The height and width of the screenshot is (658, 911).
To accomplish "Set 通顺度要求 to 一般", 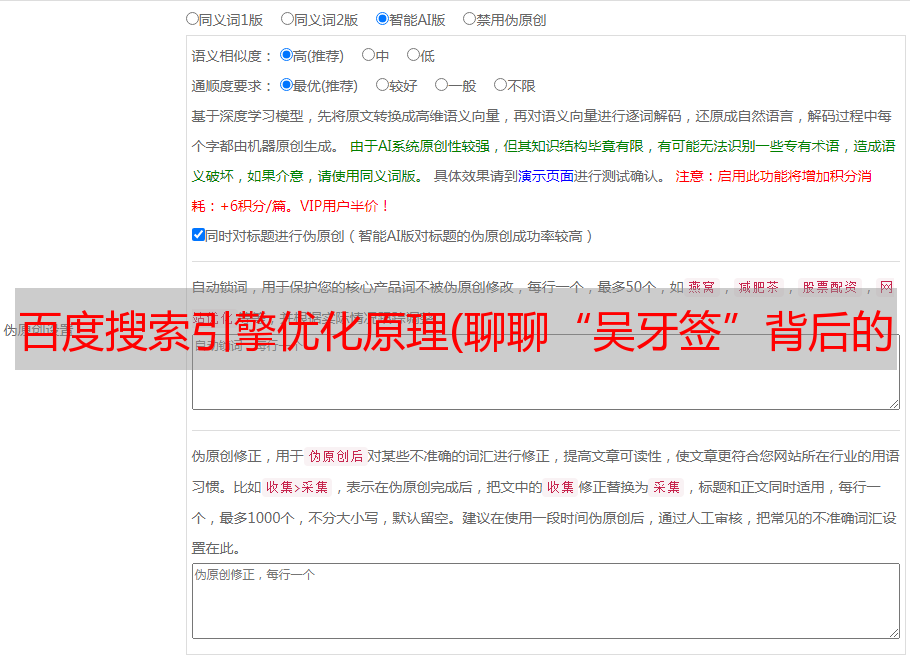I will tap(442, 85).
